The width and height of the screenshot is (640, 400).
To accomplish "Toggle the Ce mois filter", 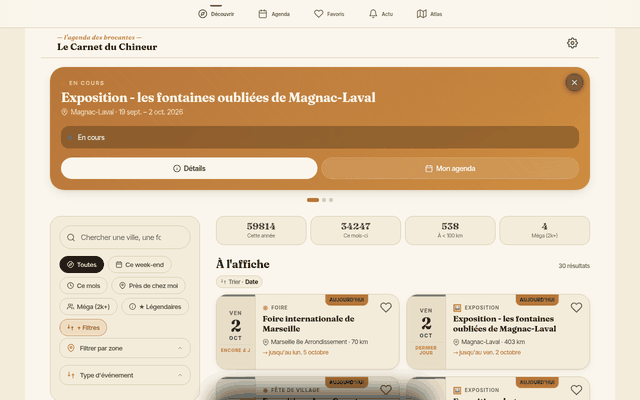I will pos(84,286).
